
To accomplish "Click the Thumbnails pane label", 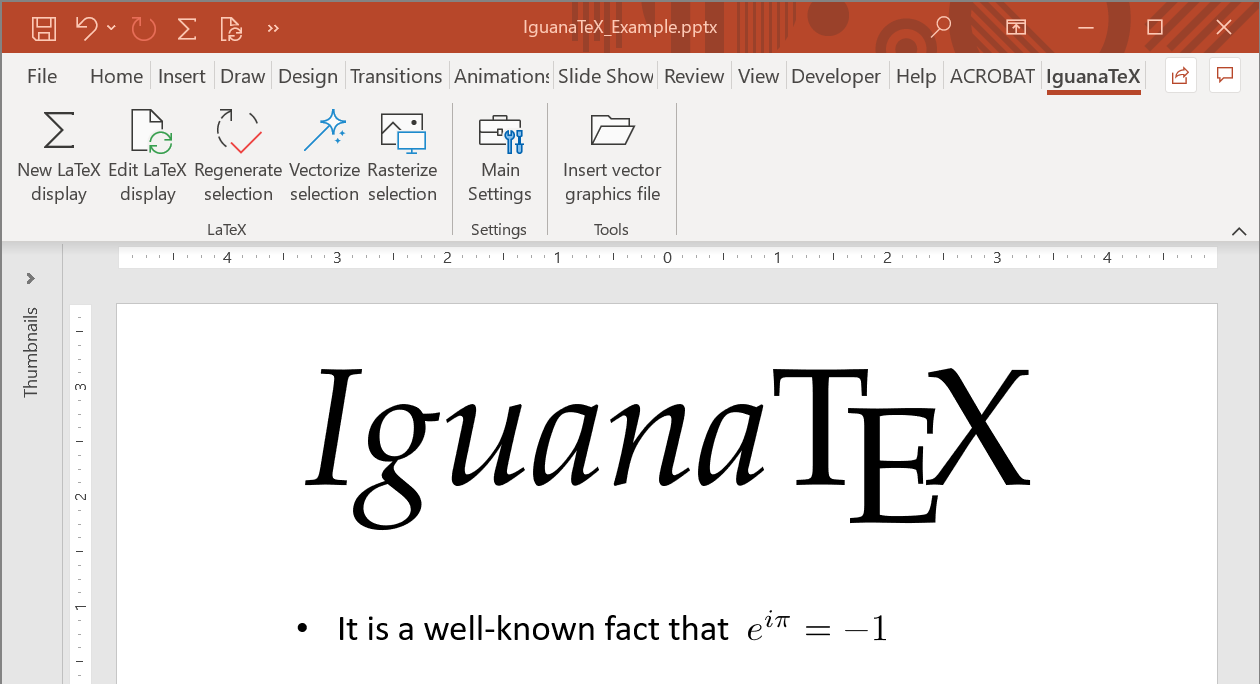I will pyautogui.click(x=30, y=352).
